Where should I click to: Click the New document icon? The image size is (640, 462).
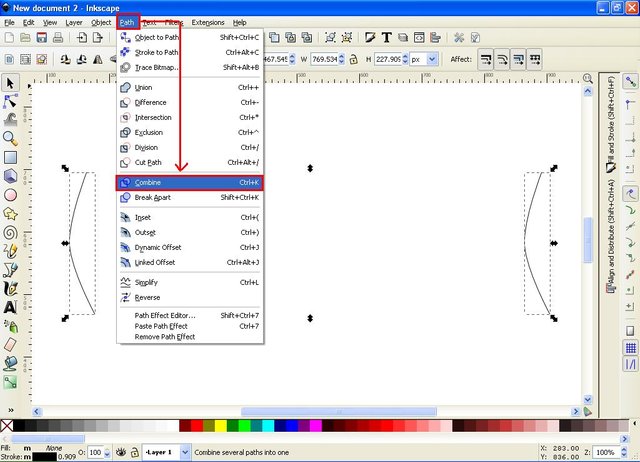9,38
